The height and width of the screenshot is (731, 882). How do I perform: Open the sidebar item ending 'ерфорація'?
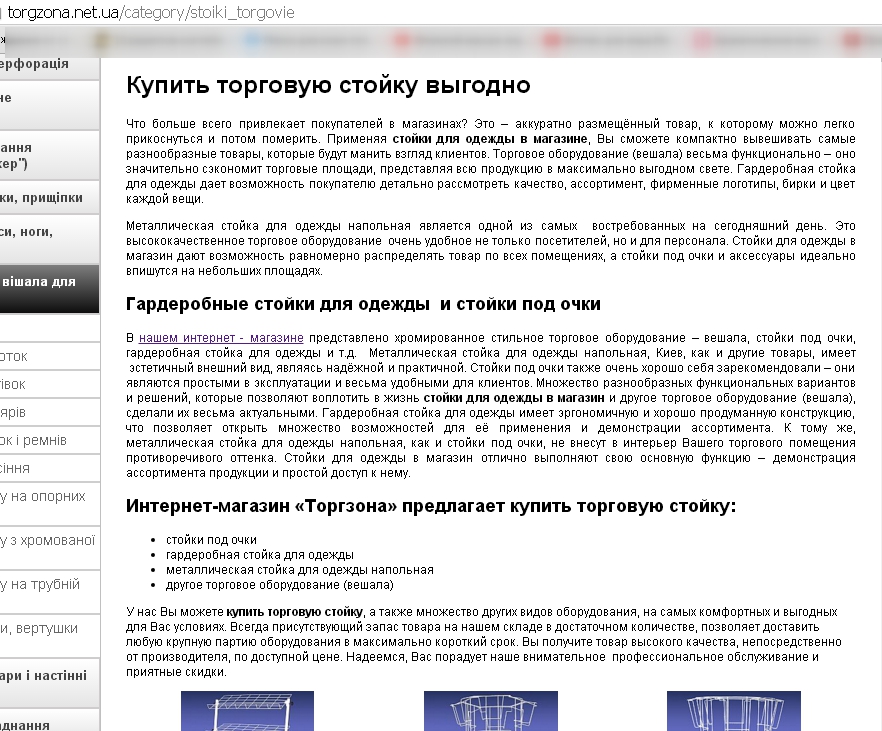coord(50,68)
